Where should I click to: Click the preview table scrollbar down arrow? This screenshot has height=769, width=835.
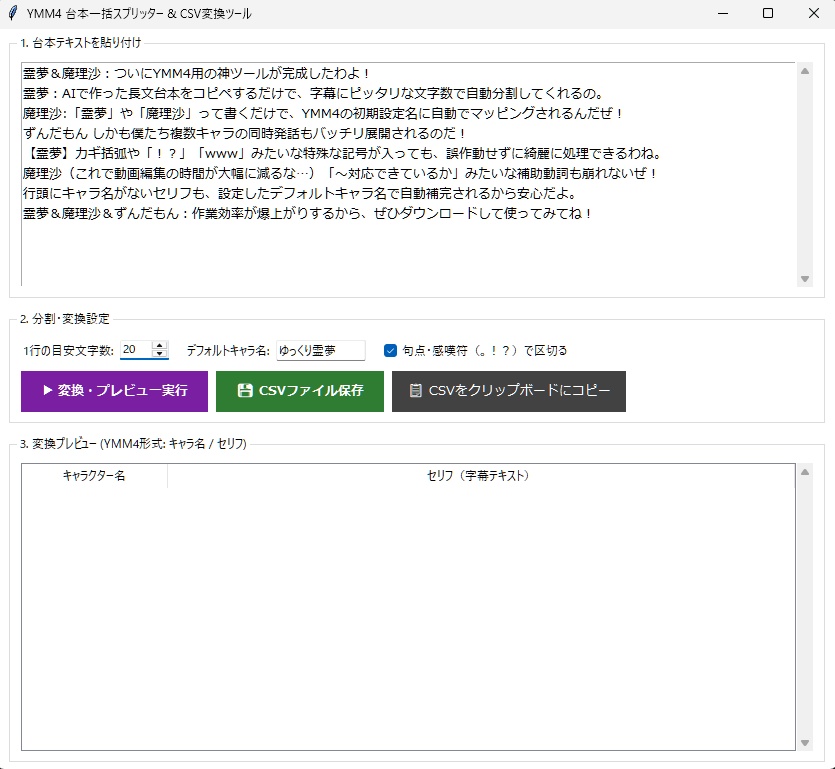click(805, 743)
